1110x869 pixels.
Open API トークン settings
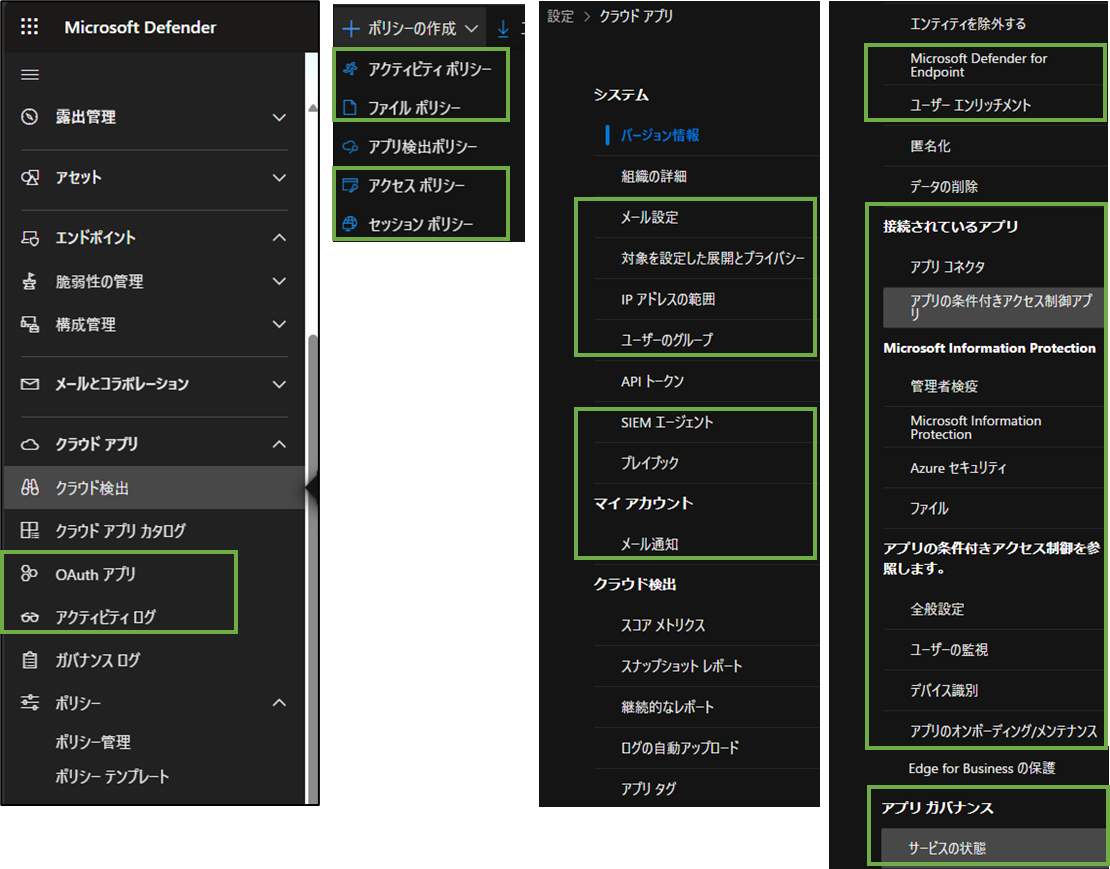652,381
